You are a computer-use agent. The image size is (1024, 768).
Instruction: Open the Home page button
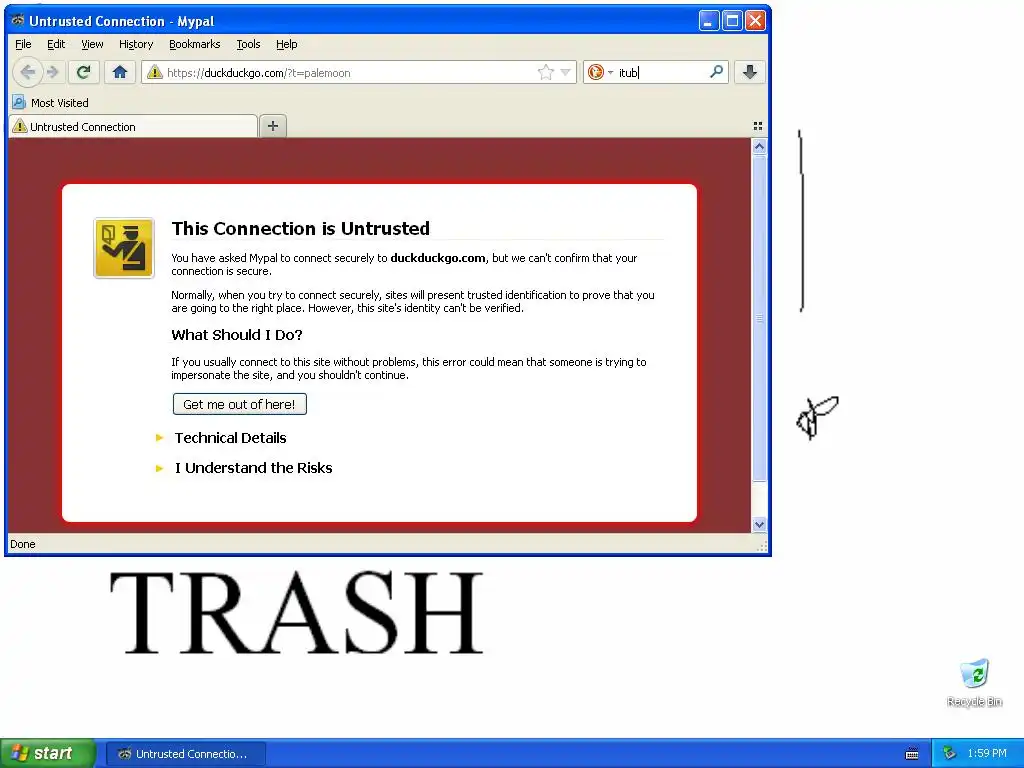pos(120,72)
